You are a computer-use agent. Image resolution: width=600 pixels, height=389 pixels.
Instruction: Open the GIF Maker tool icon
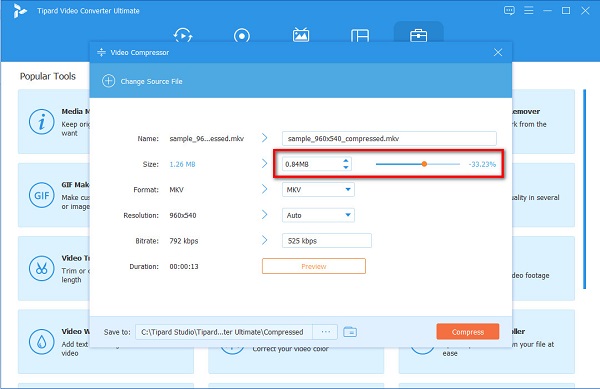pos(41,195)
